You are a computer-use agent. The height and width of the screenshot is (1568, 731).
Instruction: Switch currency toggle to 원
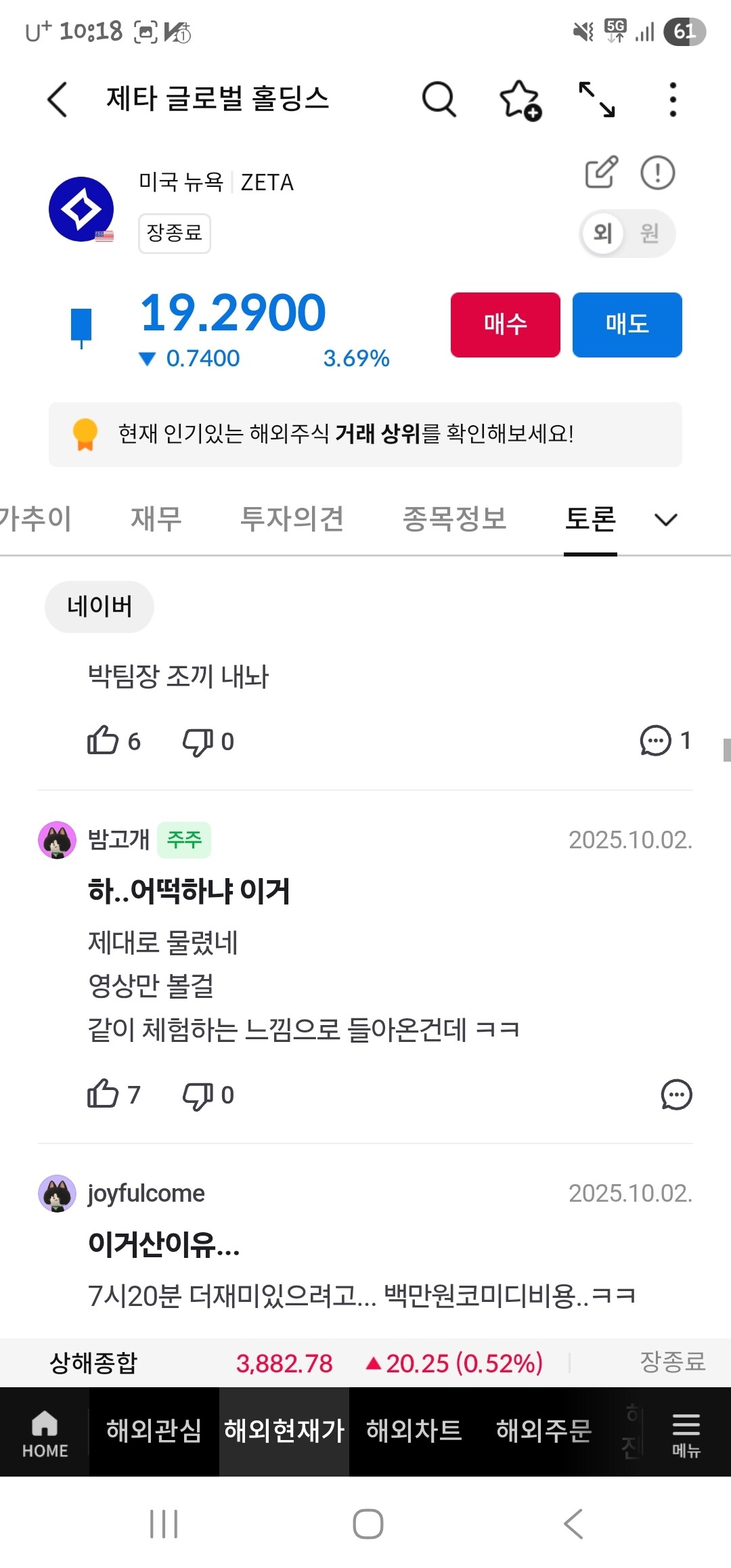pyautogui.click(x=650, y=234)
